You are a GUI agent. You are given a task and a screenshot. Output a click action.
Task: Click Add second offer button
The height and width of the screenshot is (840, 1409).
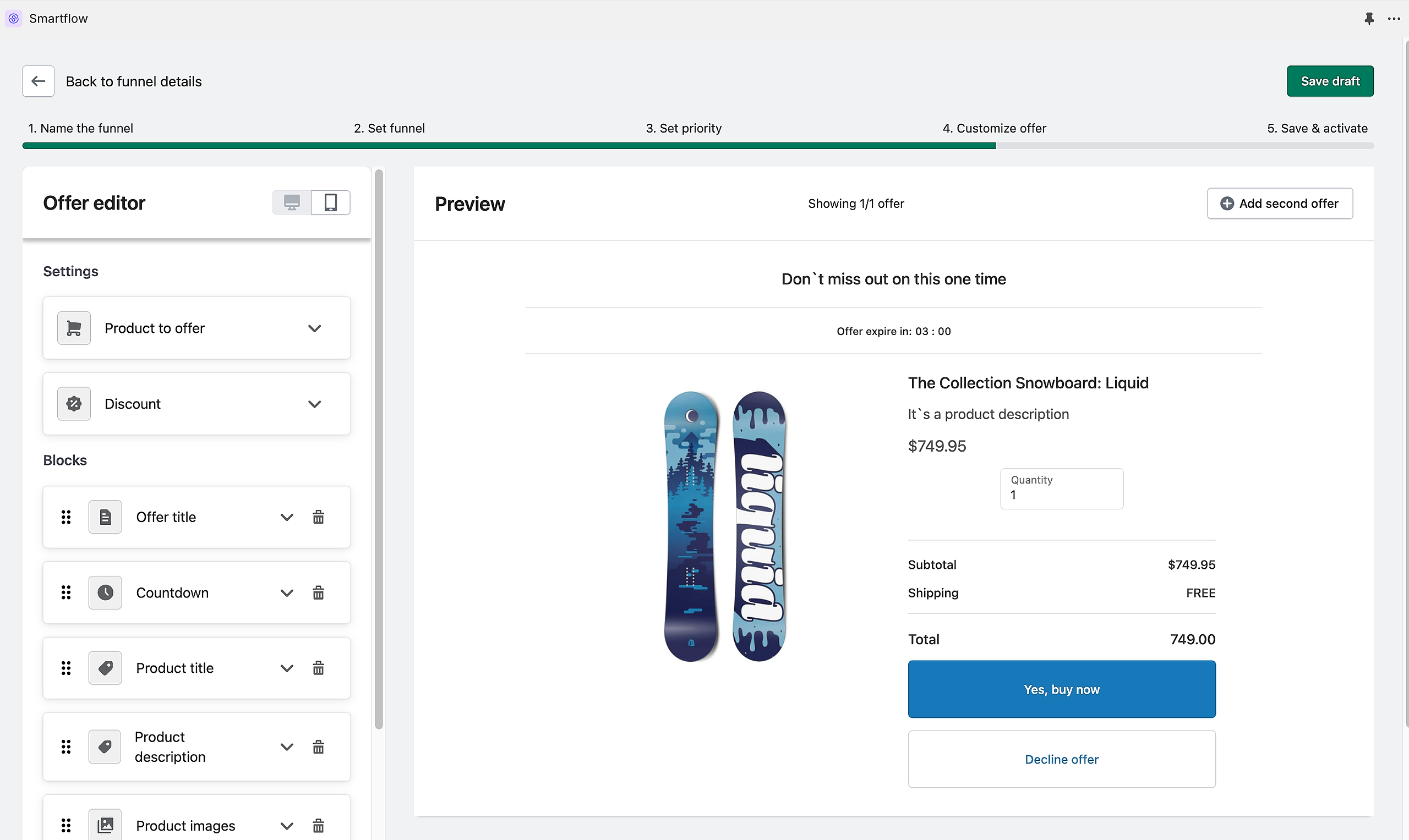pos(1279,203)
